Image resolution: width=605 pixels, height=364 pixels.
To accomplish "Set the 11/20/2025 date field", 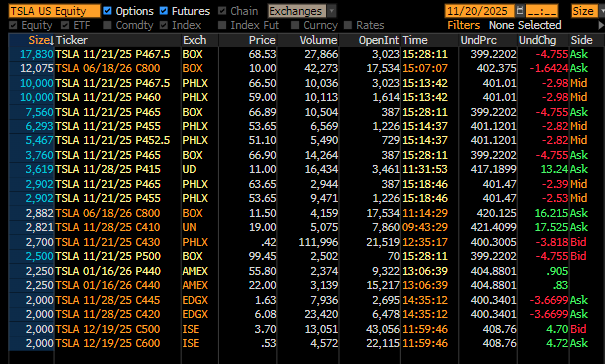I will [x=480, y=11].
